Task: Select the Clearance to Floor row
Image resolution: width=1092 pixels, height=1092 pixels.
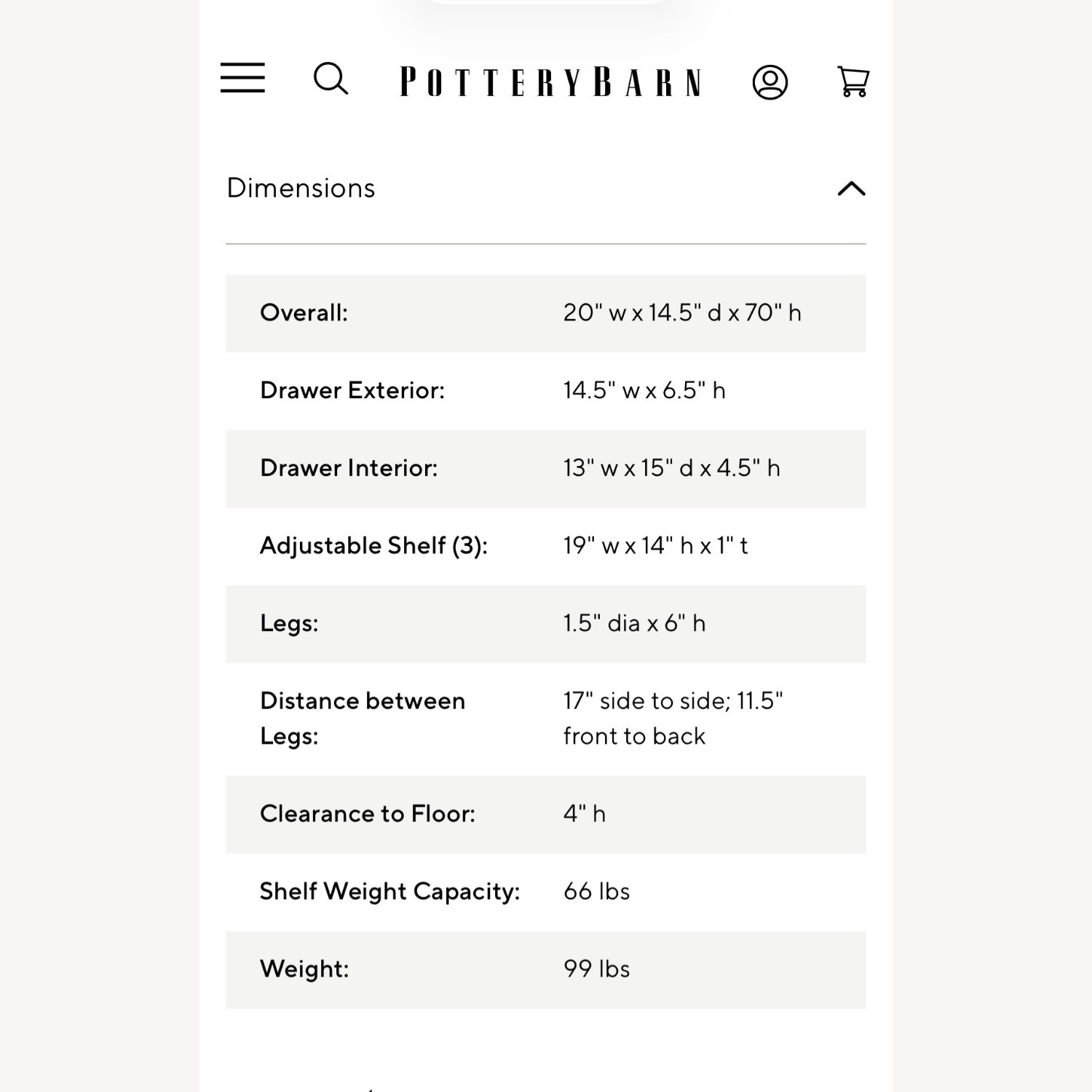Action: pyautogui.click(x=546, y=815)
